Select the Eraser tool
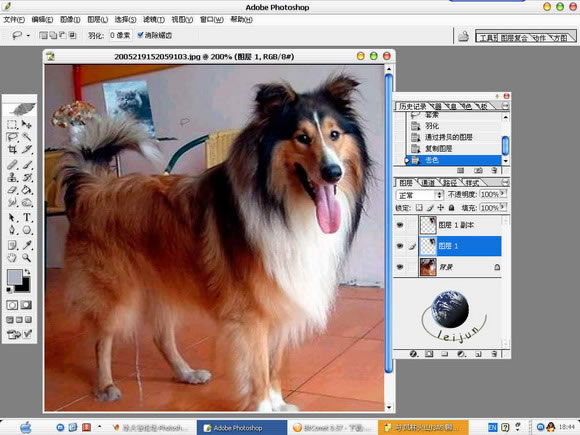Viewport: 580px width, 435px height. tap(12, 190)
